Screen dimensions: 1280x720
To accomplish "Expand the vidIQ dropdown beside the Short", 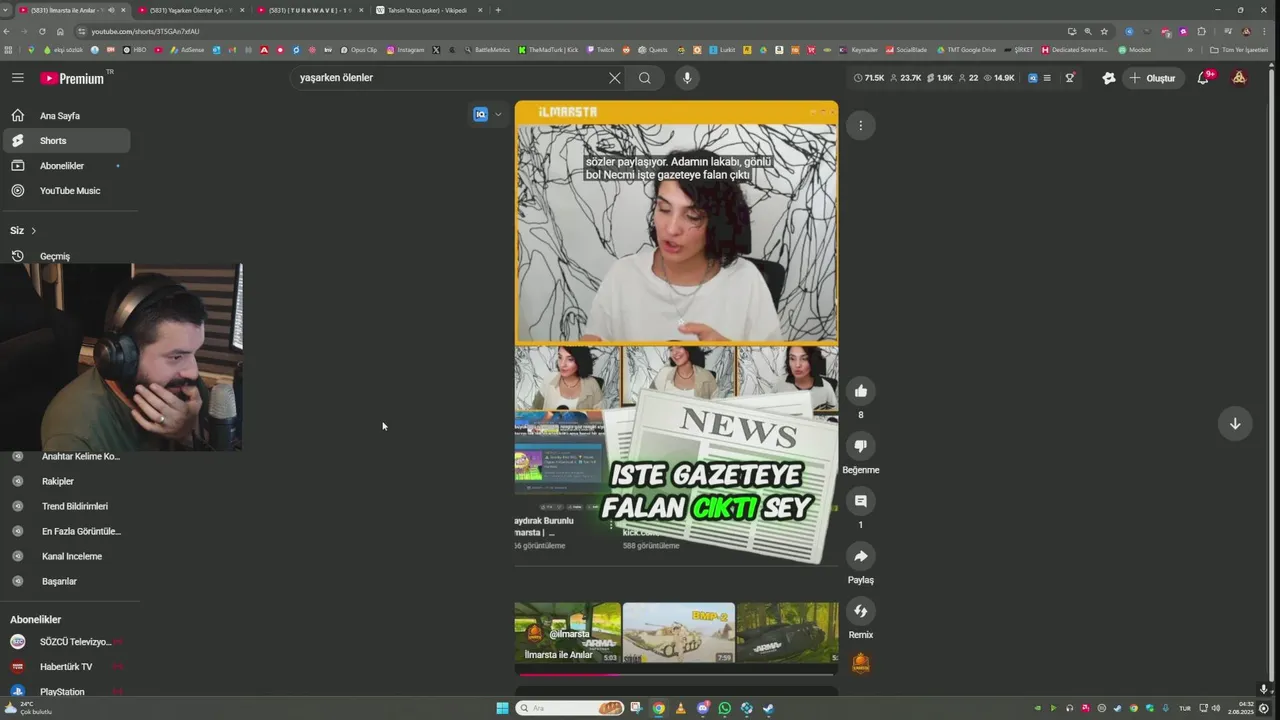I will click(498, 114).
